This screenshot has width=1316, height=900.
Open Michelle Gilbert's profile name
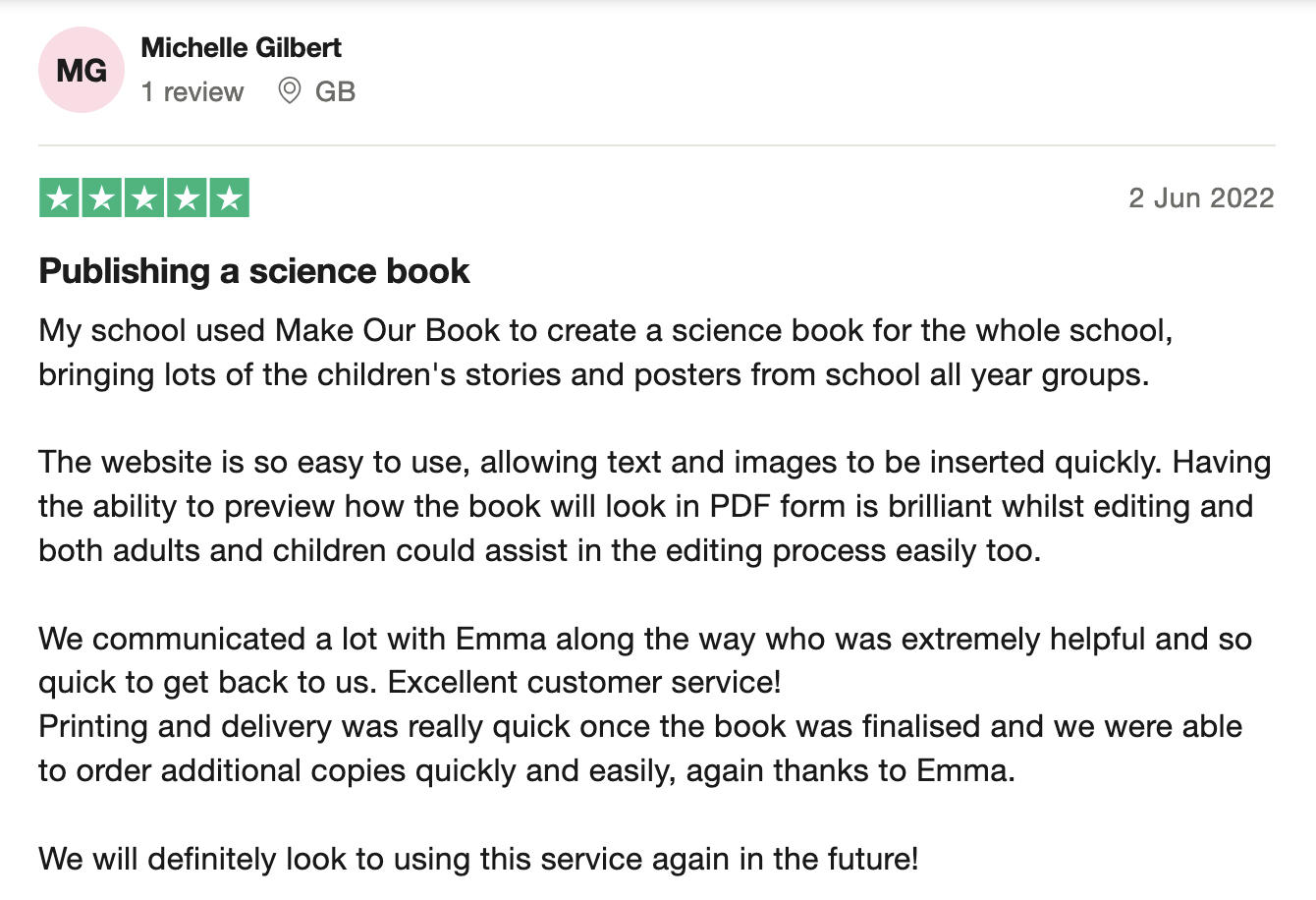tap(241, 47)
